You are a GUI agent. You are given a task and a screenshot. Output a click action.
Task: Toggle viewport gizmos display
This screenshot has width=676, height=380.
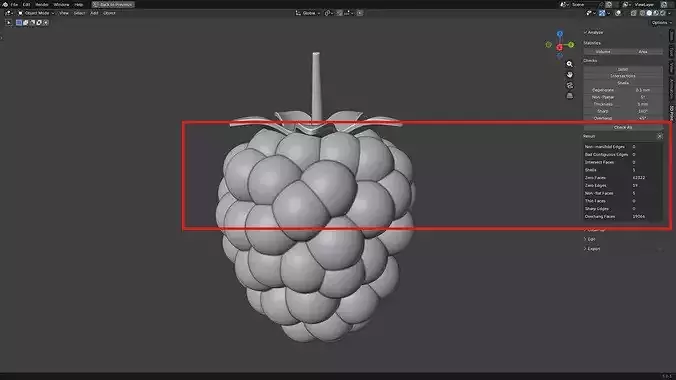pos(603,13)
